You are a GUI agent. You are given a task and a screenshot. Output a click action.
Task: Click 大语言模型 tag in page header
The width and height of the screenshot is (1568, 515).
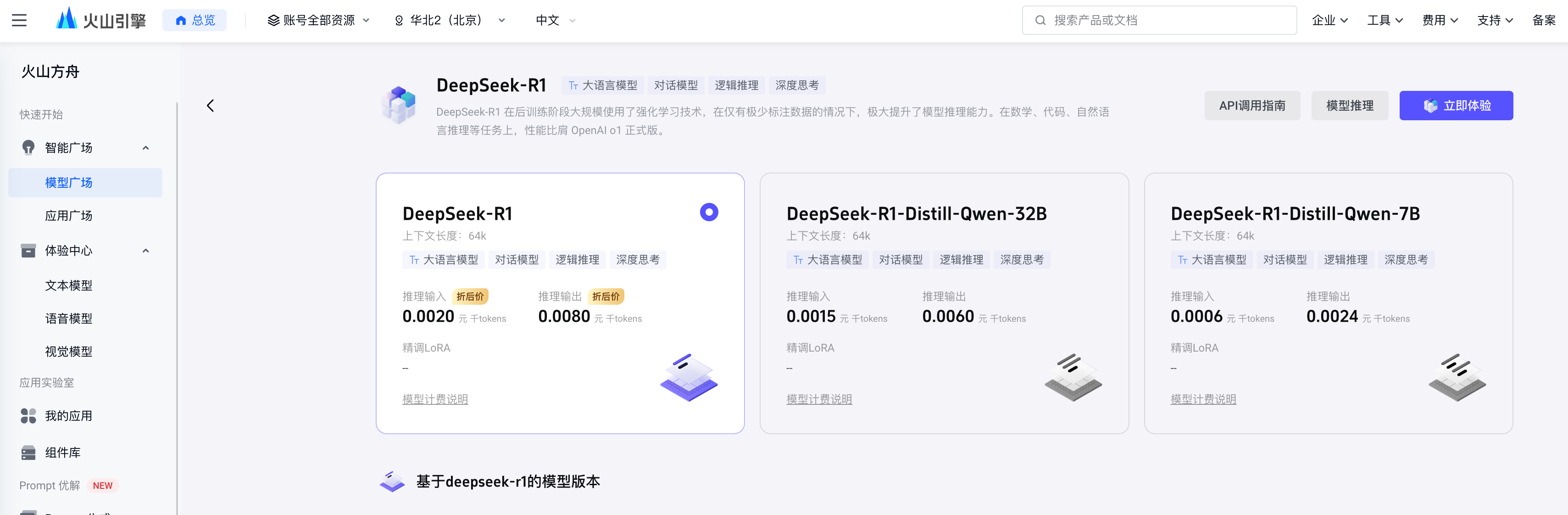(x=602, y=85)
